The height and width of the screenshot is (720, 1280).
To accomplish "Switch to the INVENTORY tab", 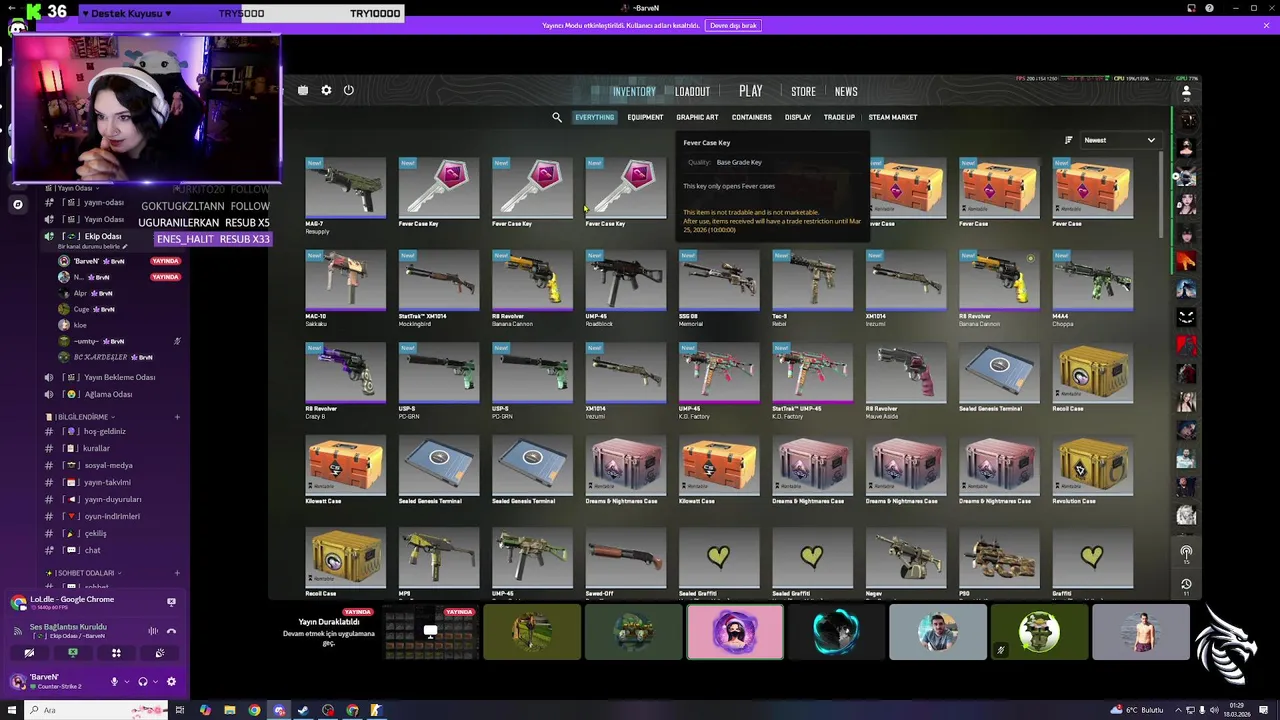I will click(634, 91).
